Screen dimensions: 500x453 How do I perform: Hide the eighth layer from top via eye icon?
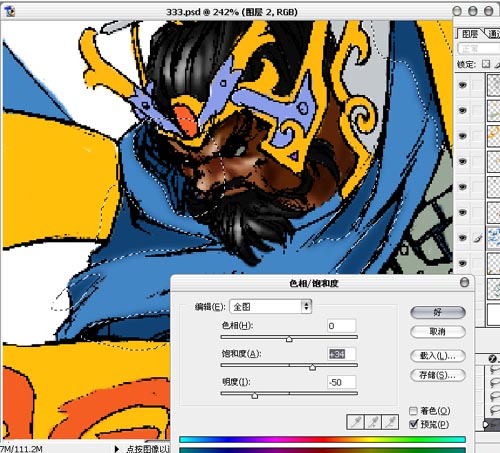coord(462,263)
